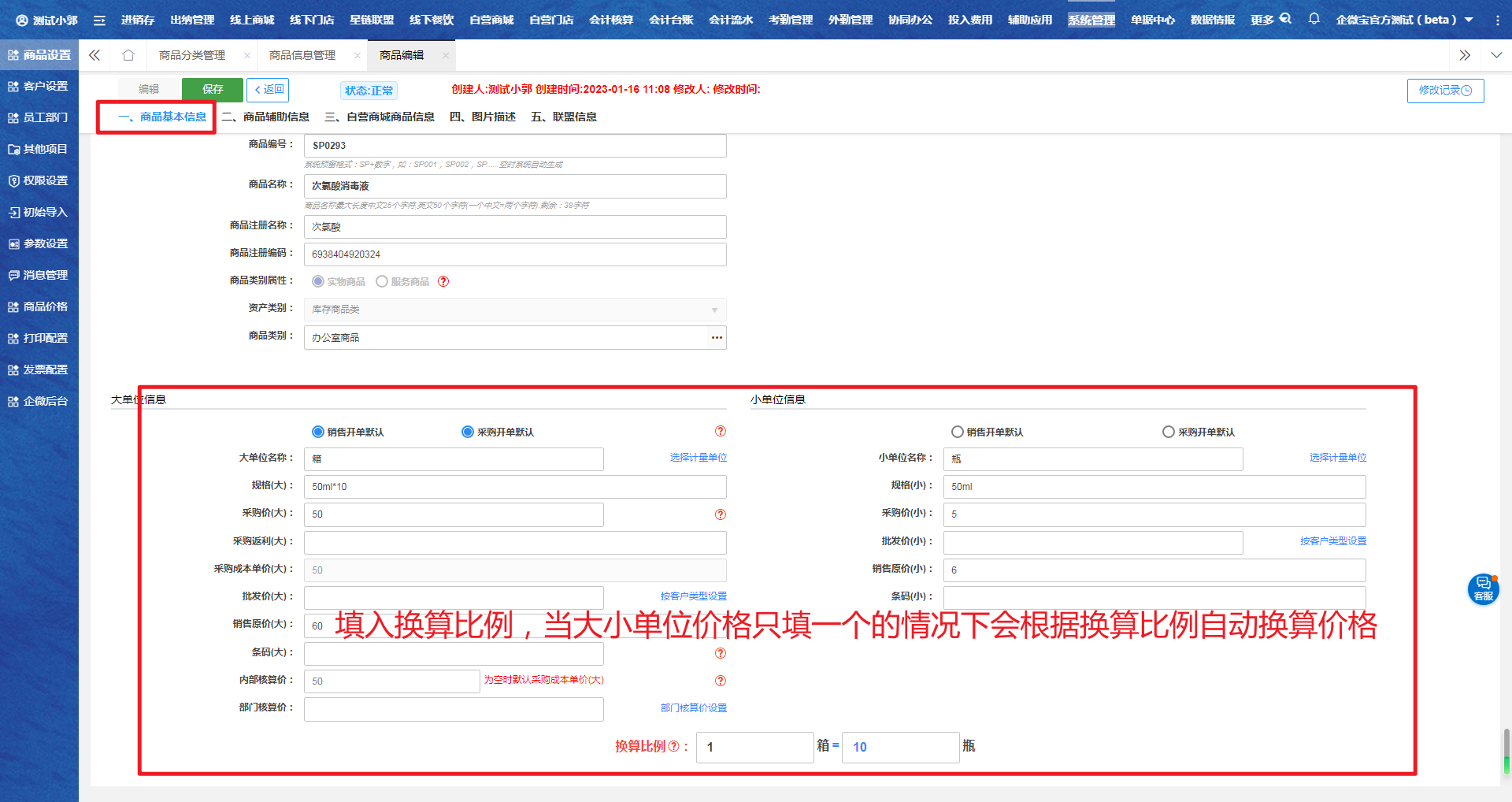Viewport: 1512px width, 802px height.
Task: Click the green 保存 button
Action: 213,90
